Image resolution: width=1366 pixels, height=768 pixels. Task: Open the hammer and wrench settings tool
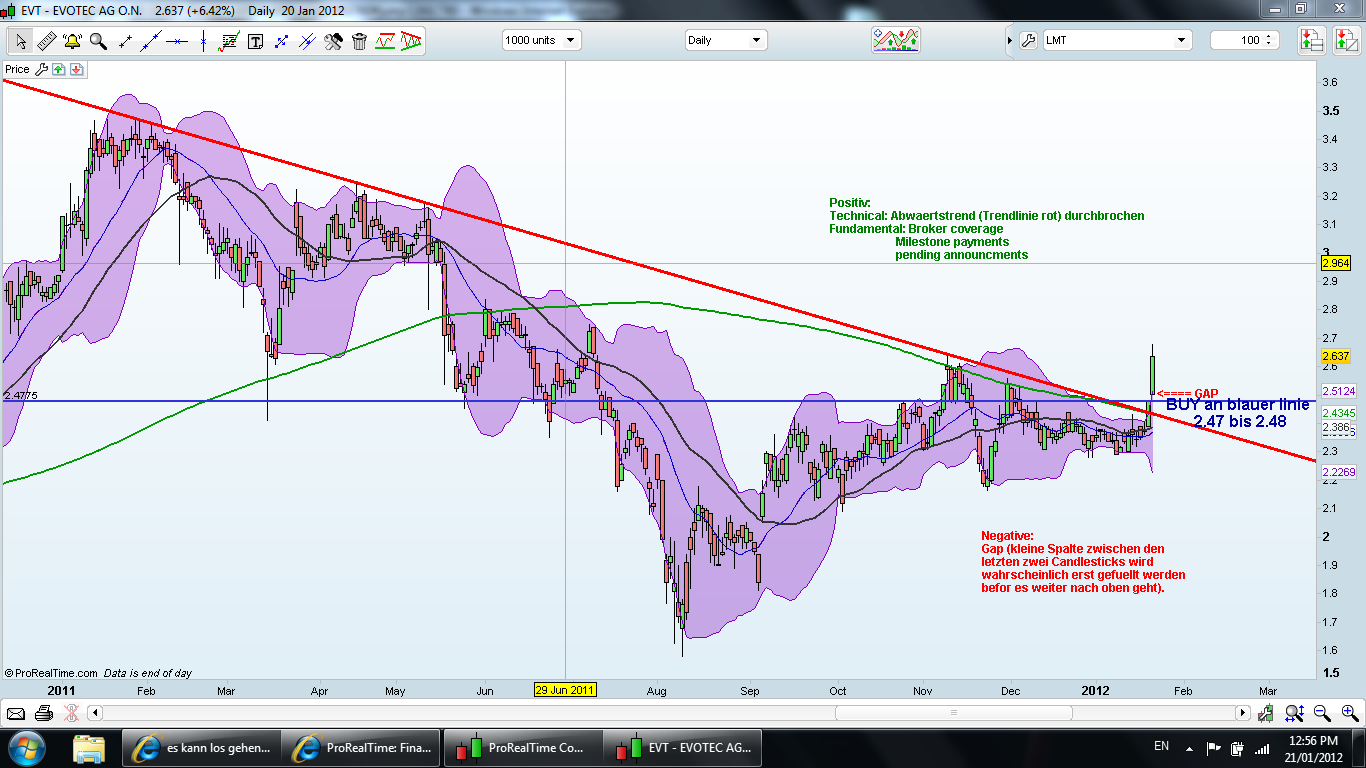tap(333, 41)
